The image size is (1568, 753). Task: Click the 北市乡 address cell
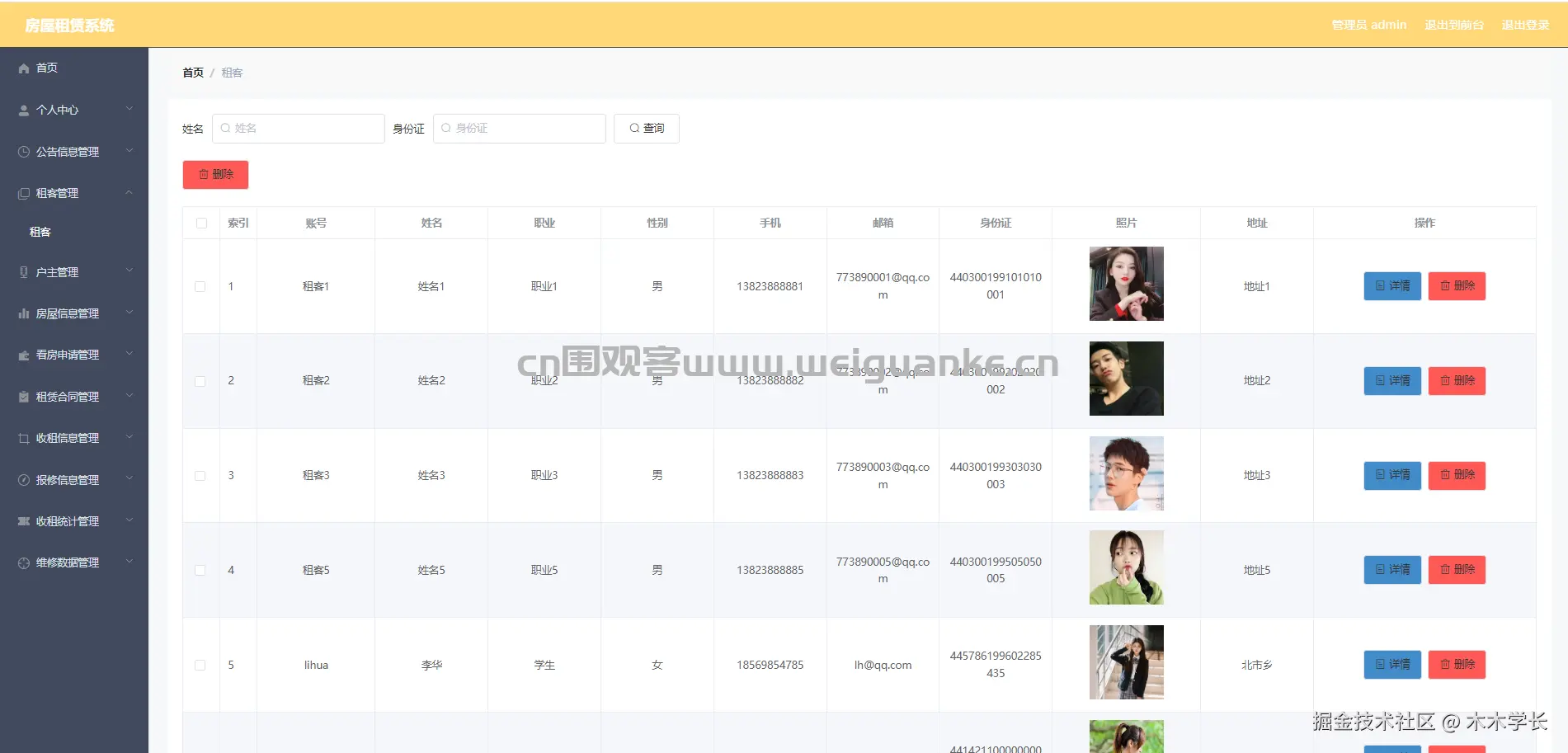tap(1257, 666)
